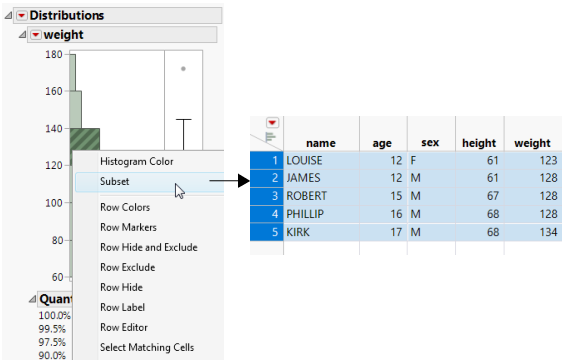Click weight value 123 for LOUISE
Image resolution: width=565 pixels, height=361 pixels.
click(x=533, y=160)
